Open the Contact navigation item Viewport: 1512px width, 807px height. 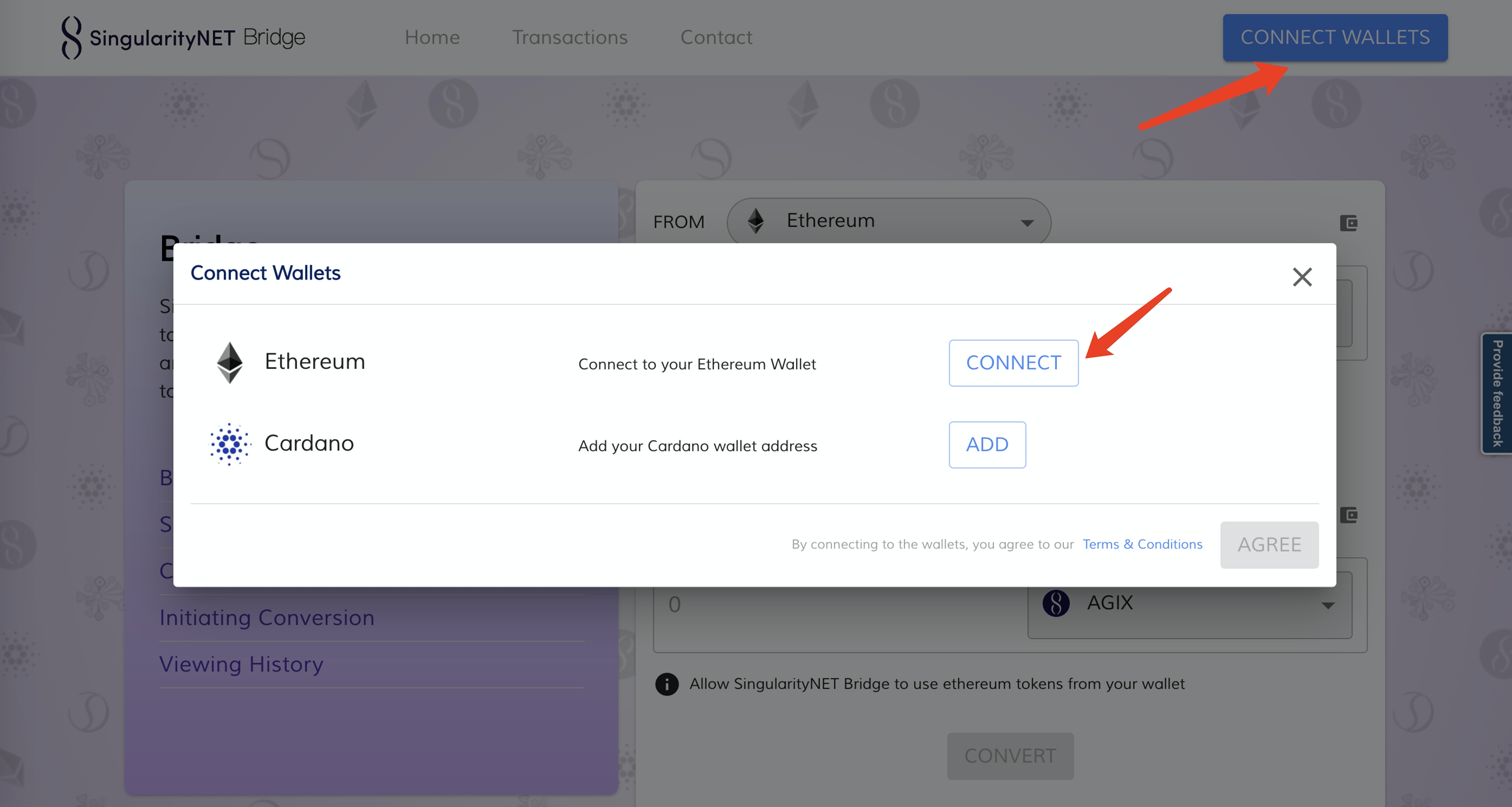click(x=715, y=37)
